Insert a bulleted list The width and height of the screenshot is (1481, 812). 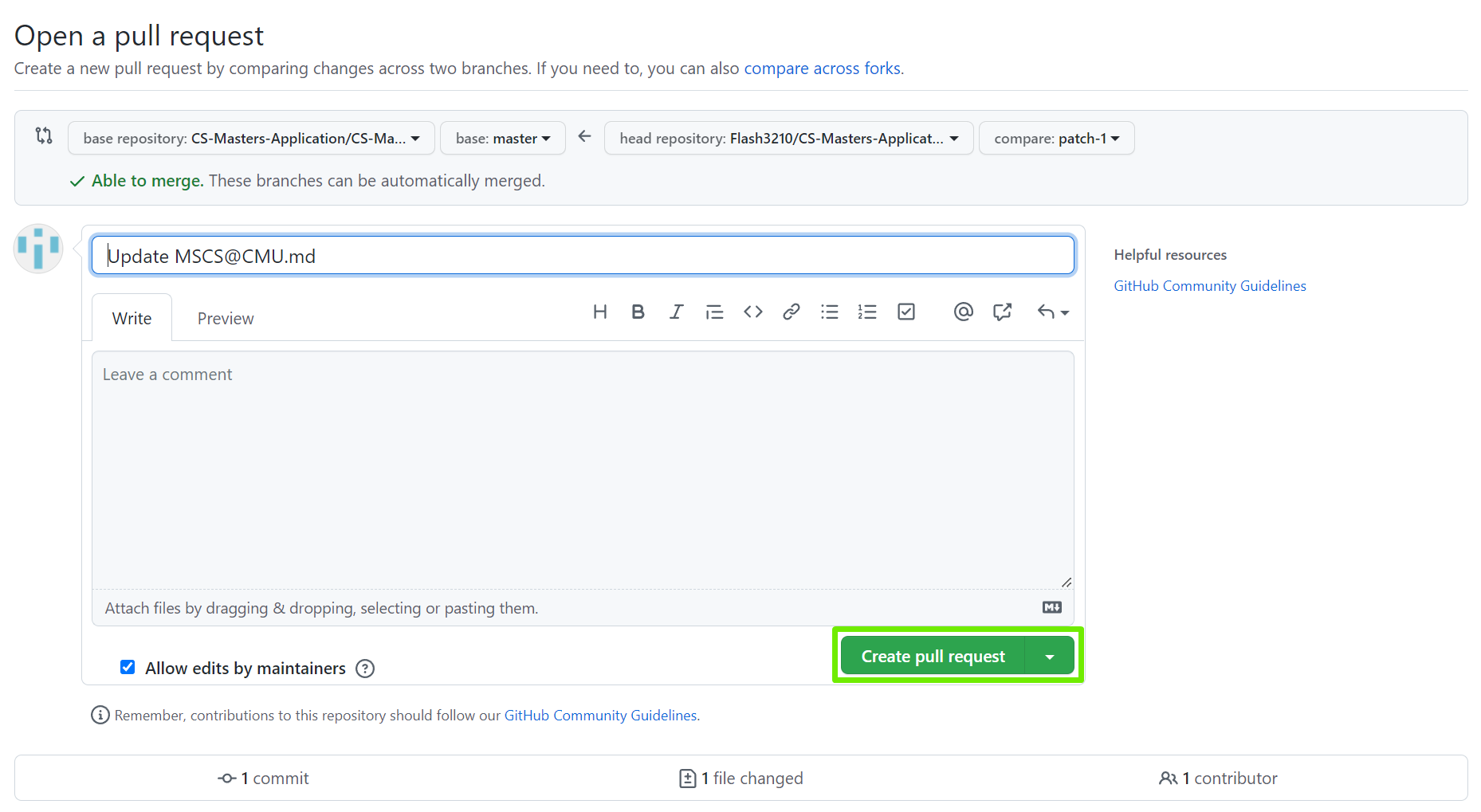tap(829, 312)
